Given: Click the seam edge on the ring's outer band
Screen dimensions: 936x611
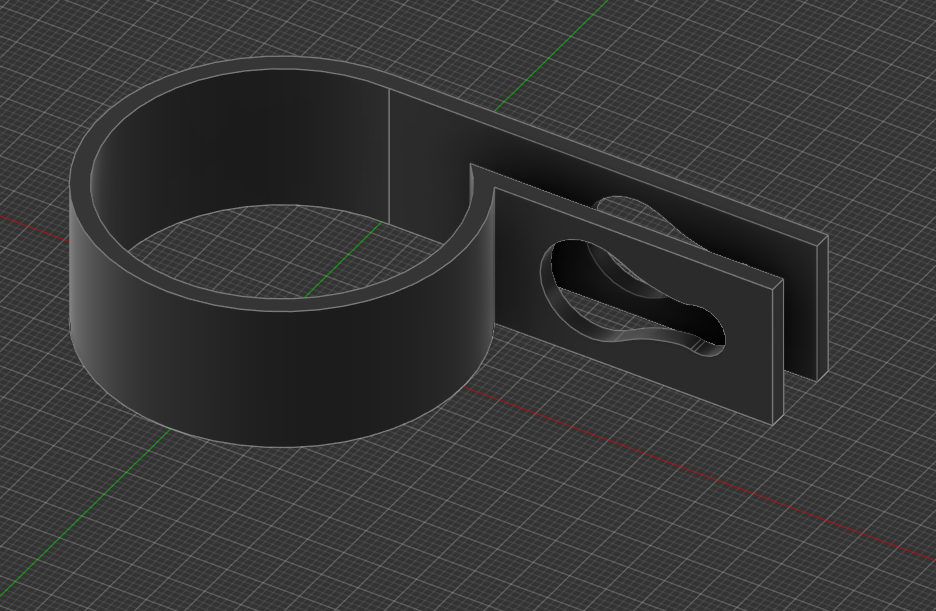Looking at the screenshot, I should pyautogui.click(x=390, y=160).
